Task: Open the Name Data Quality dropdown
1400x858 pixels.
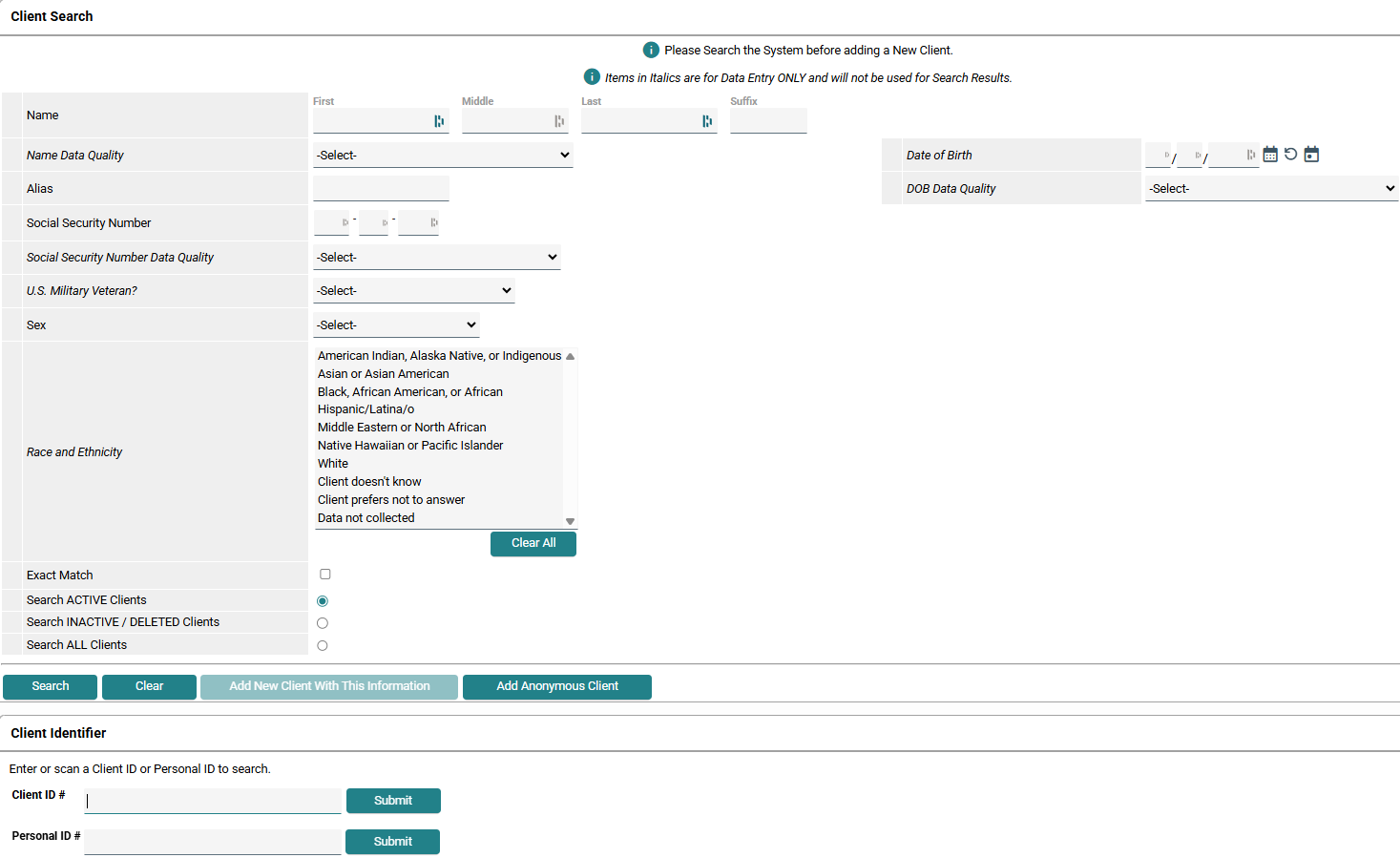Action: coord(443,155)
